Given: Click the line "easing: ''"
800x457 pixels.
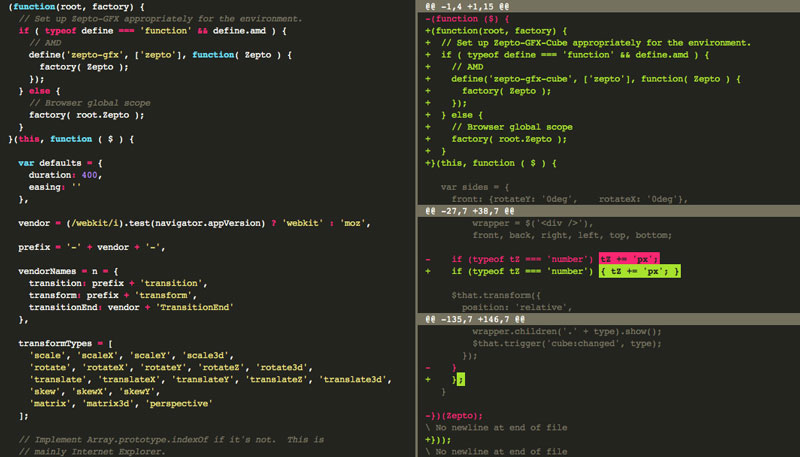Looking at the screenshot, I should click(55, 187).
